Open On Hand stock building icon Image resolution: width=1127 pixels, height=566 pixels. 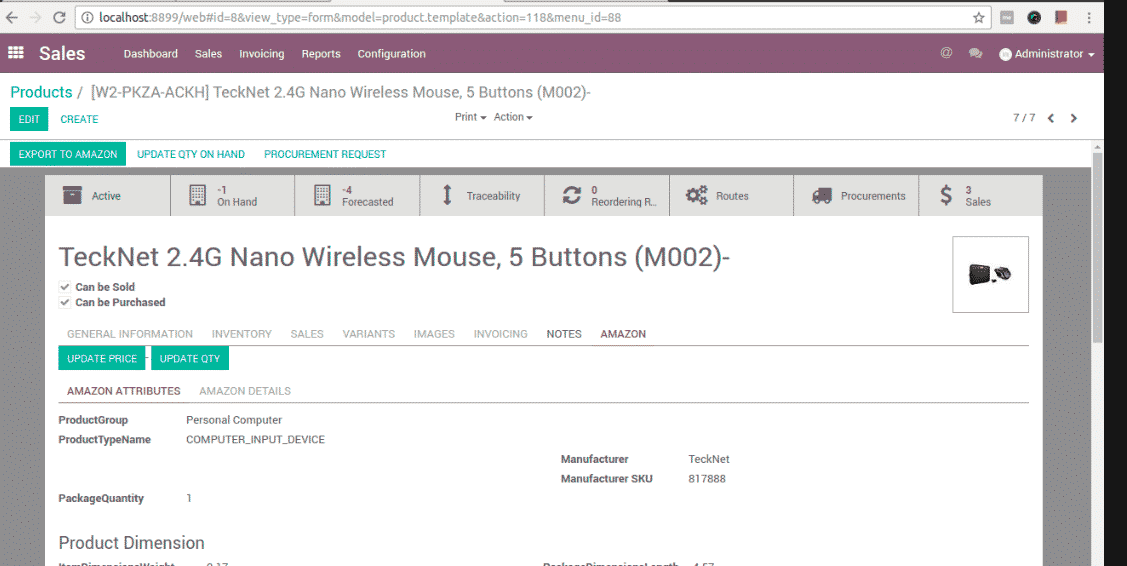198,196
